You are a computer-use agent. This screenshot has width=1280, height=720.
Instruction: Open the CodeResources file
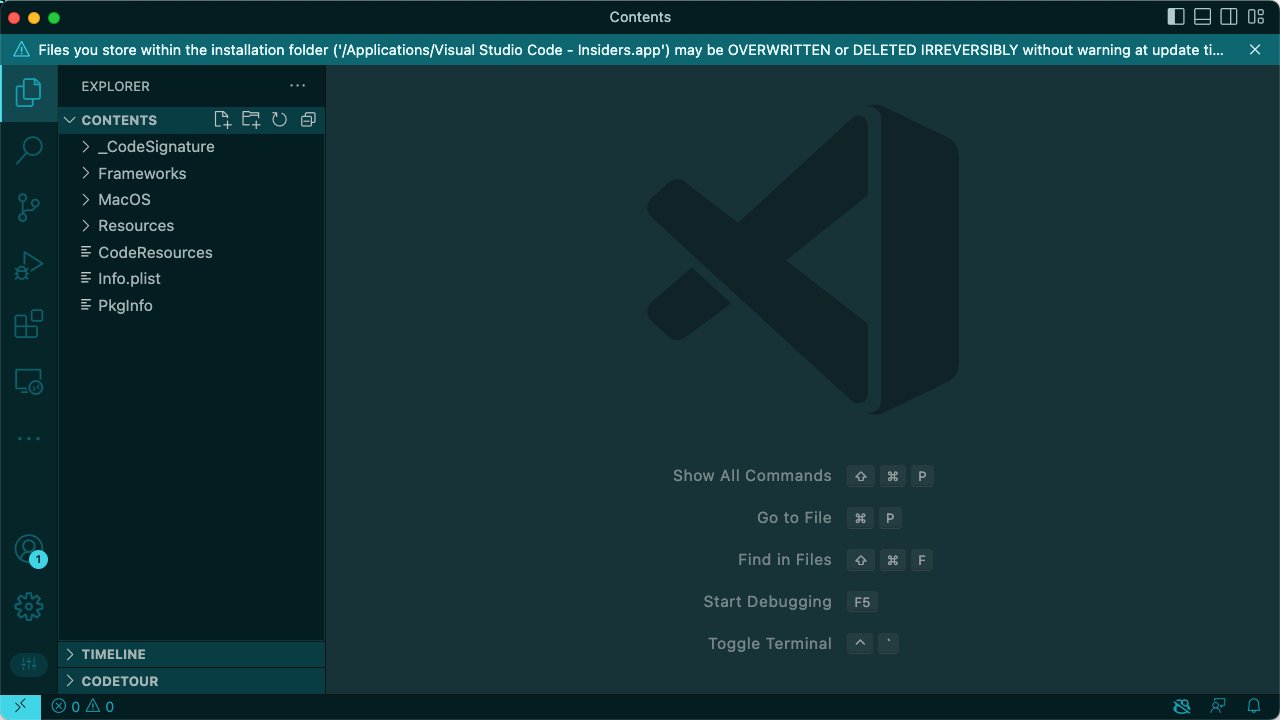pos(191,252)
